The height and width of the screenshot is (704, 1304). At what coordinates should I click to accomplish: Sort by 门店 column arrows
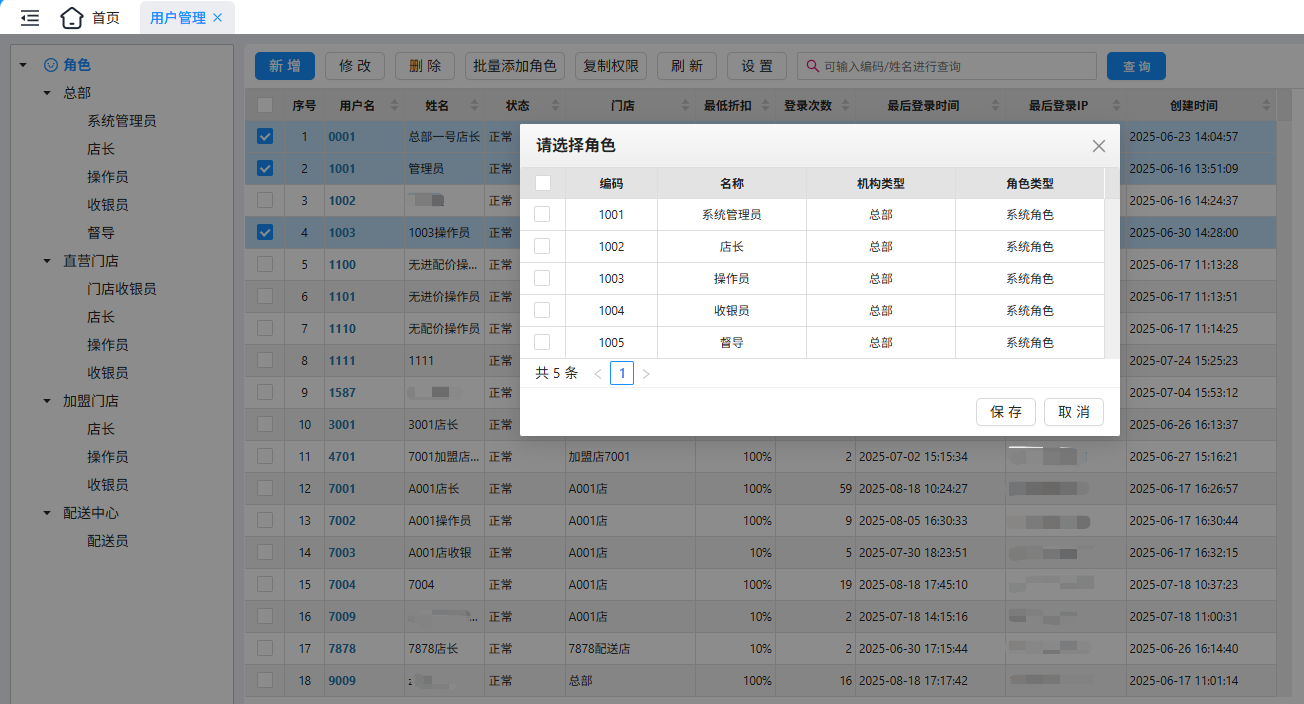tap(684, 105)
